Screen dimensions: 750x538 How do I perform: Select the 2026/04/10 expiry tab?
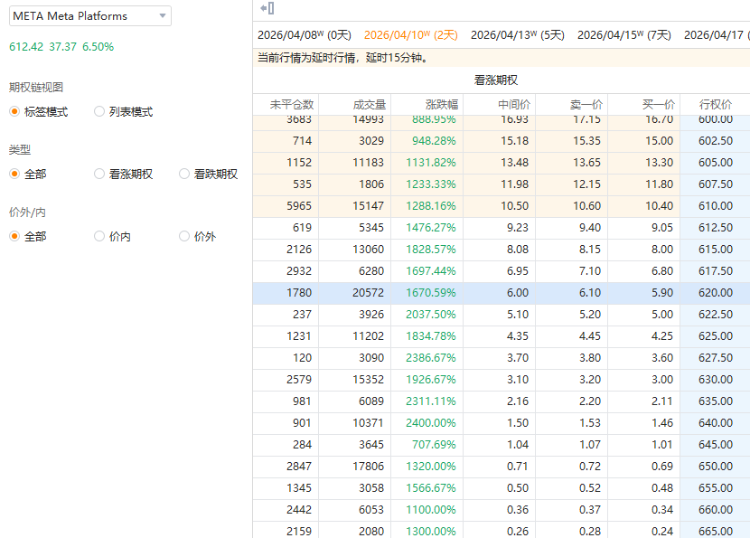pos(411,35)
